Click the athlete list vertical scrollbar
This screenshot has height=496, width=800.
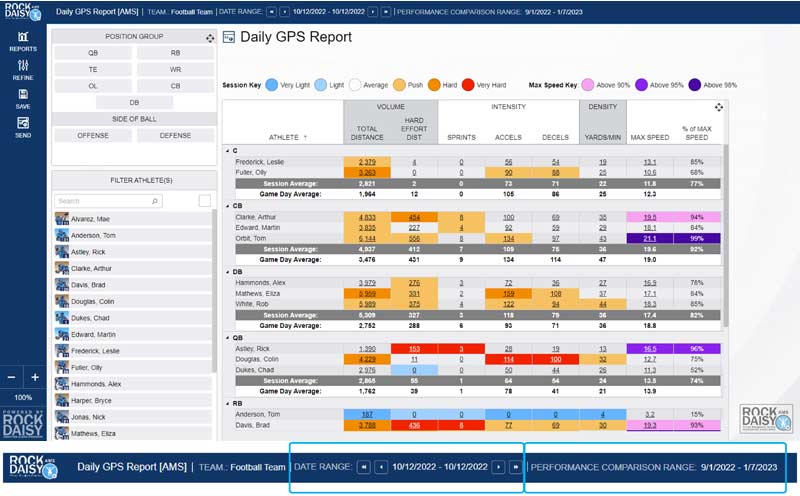click(x=214, y=291)
